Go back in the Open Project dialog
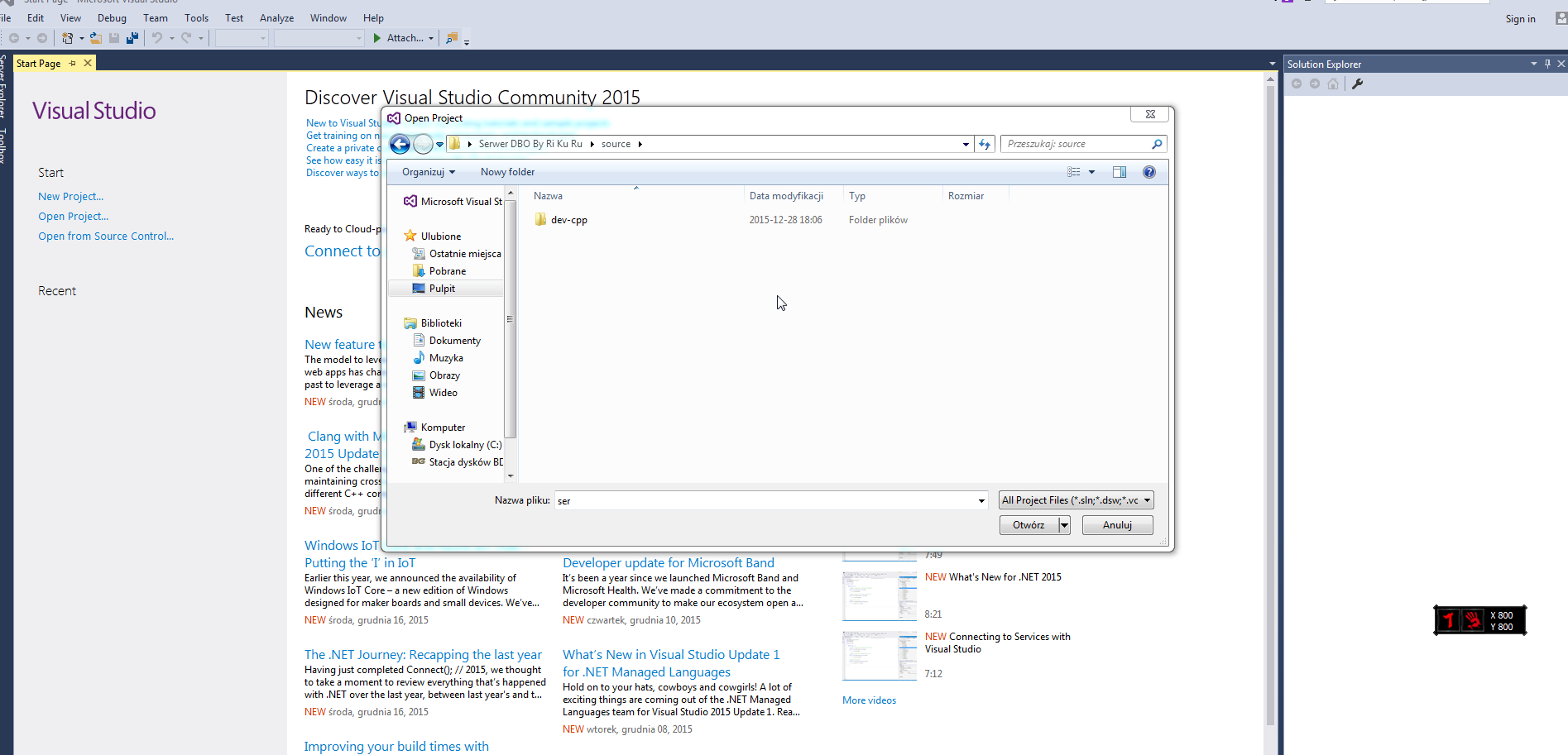This screenshot has width=1568, height=755. (x=400, y=144)
